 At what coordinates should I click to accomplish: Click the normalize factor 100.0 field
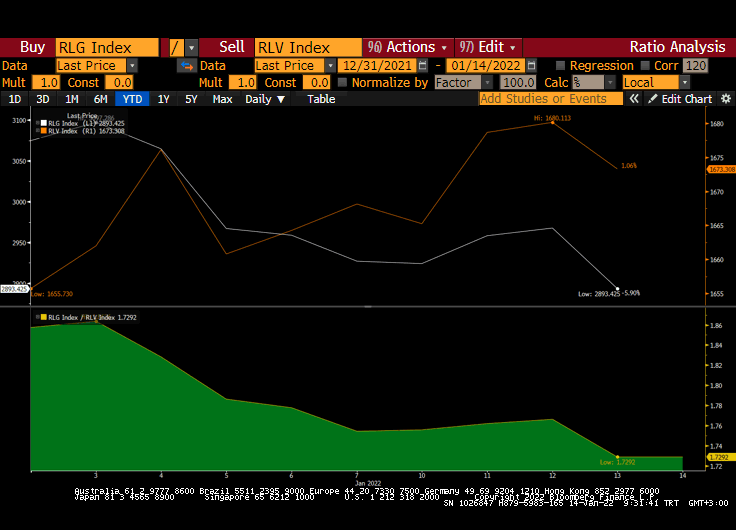518,83
